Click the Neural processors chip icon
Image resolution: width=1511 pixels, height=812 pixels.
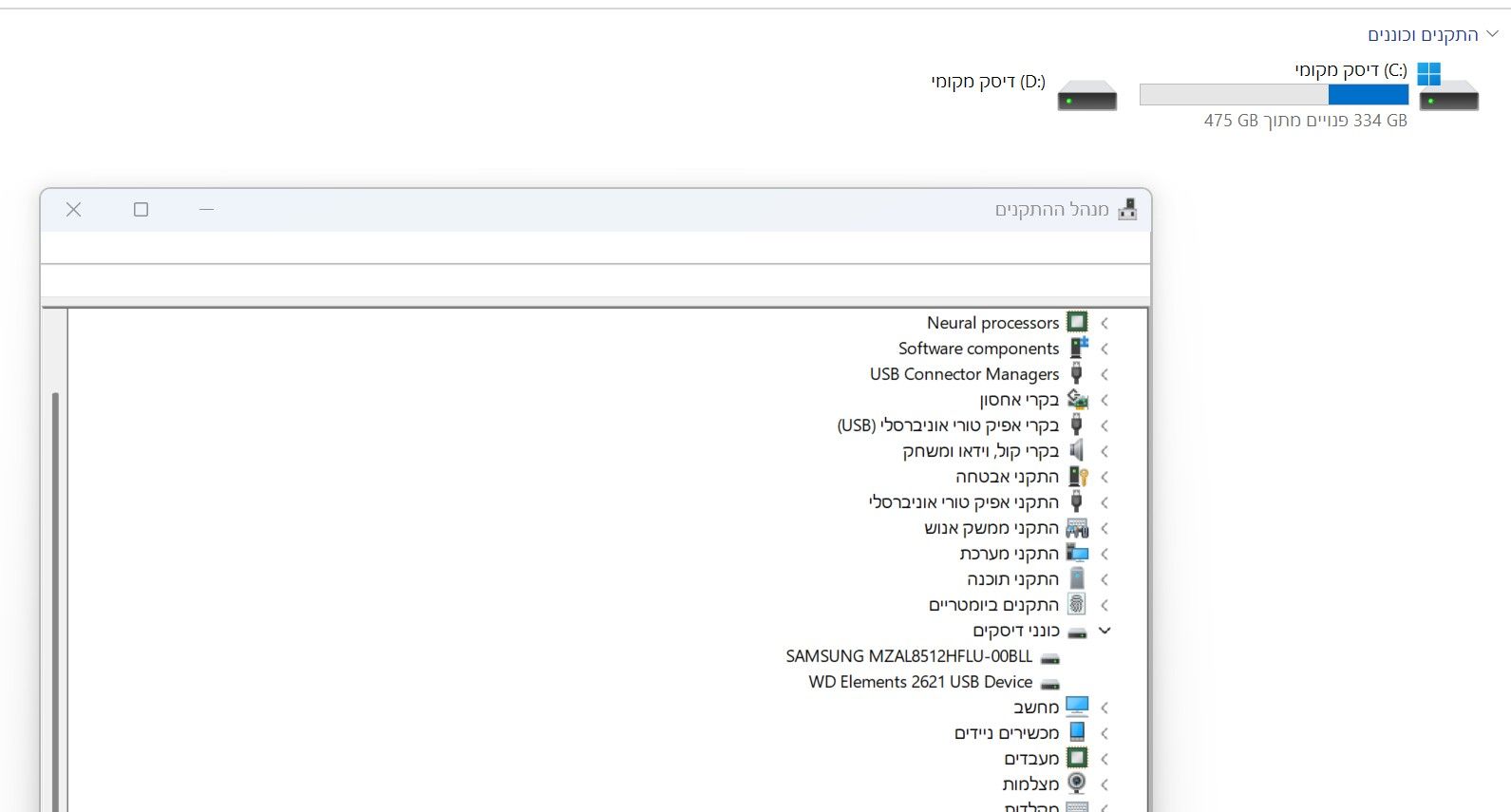click(1077, 322)
